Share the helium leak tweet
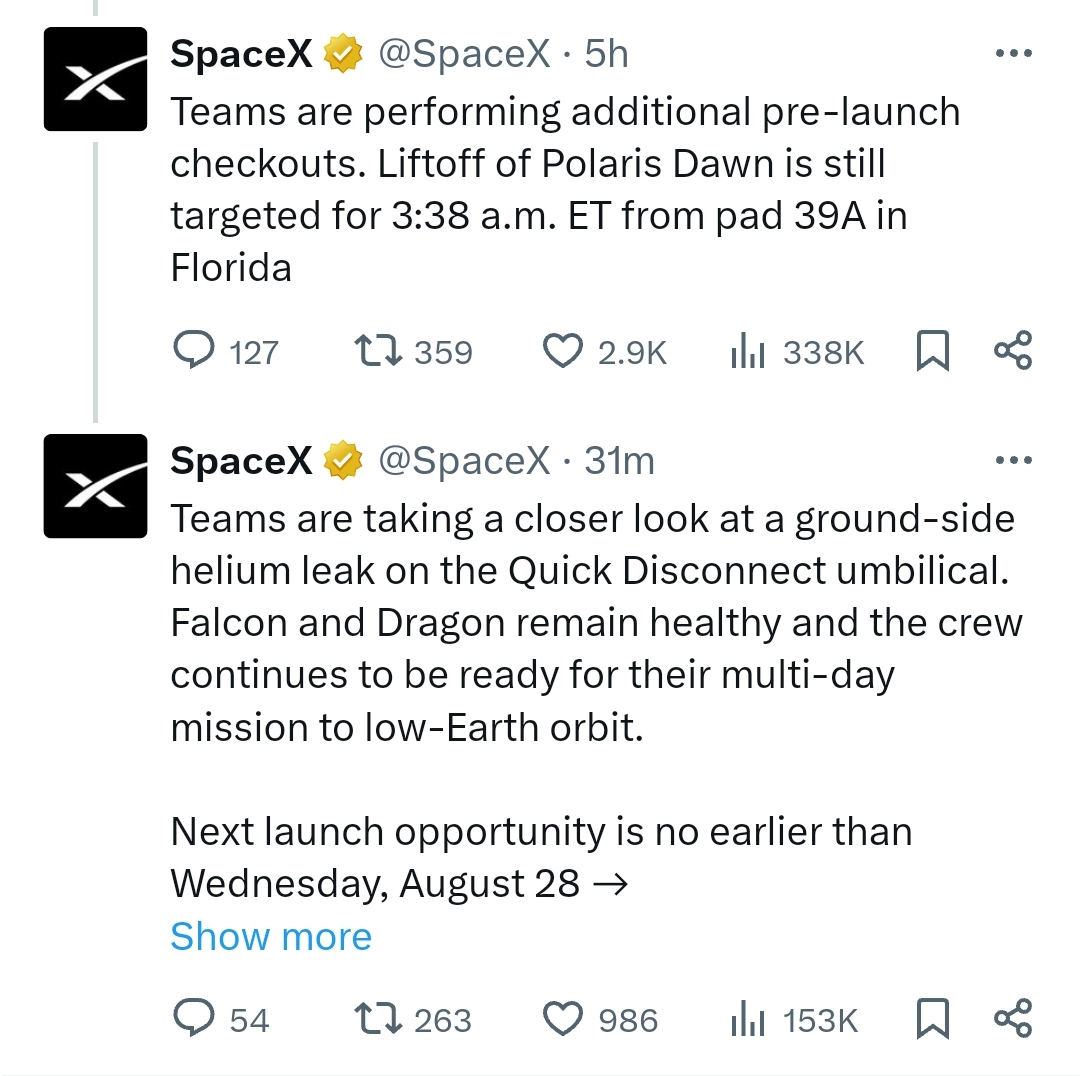The height and width of the screenshot is (1076, 1080). [1013, 1018]
